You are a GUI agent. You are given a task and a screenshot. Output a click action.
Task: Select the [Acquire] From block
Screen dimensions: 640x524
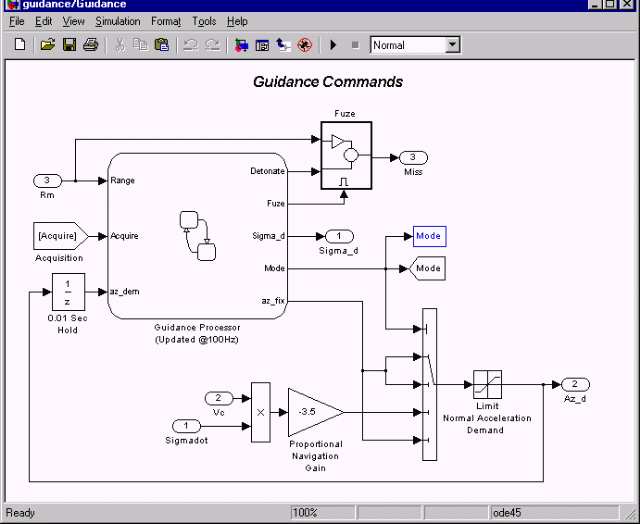[60, 236]
